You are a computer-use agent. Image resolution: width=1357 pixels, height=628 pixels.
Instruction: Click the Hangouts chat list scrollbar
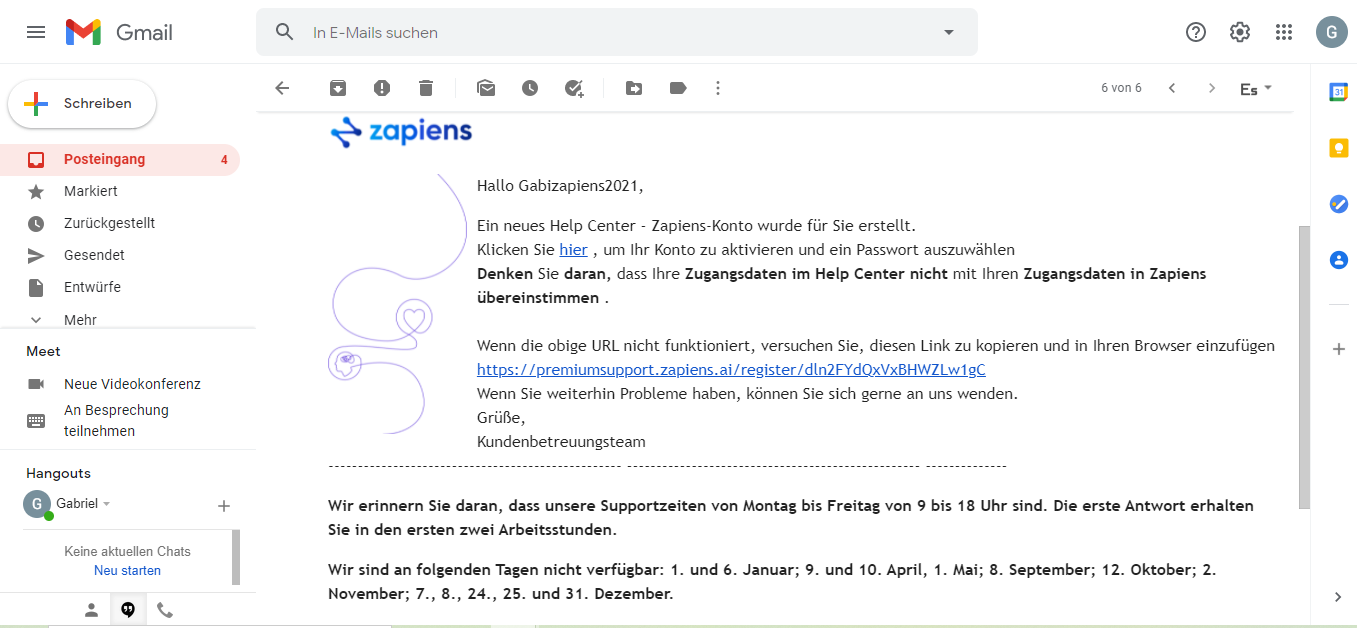[236, 557]
